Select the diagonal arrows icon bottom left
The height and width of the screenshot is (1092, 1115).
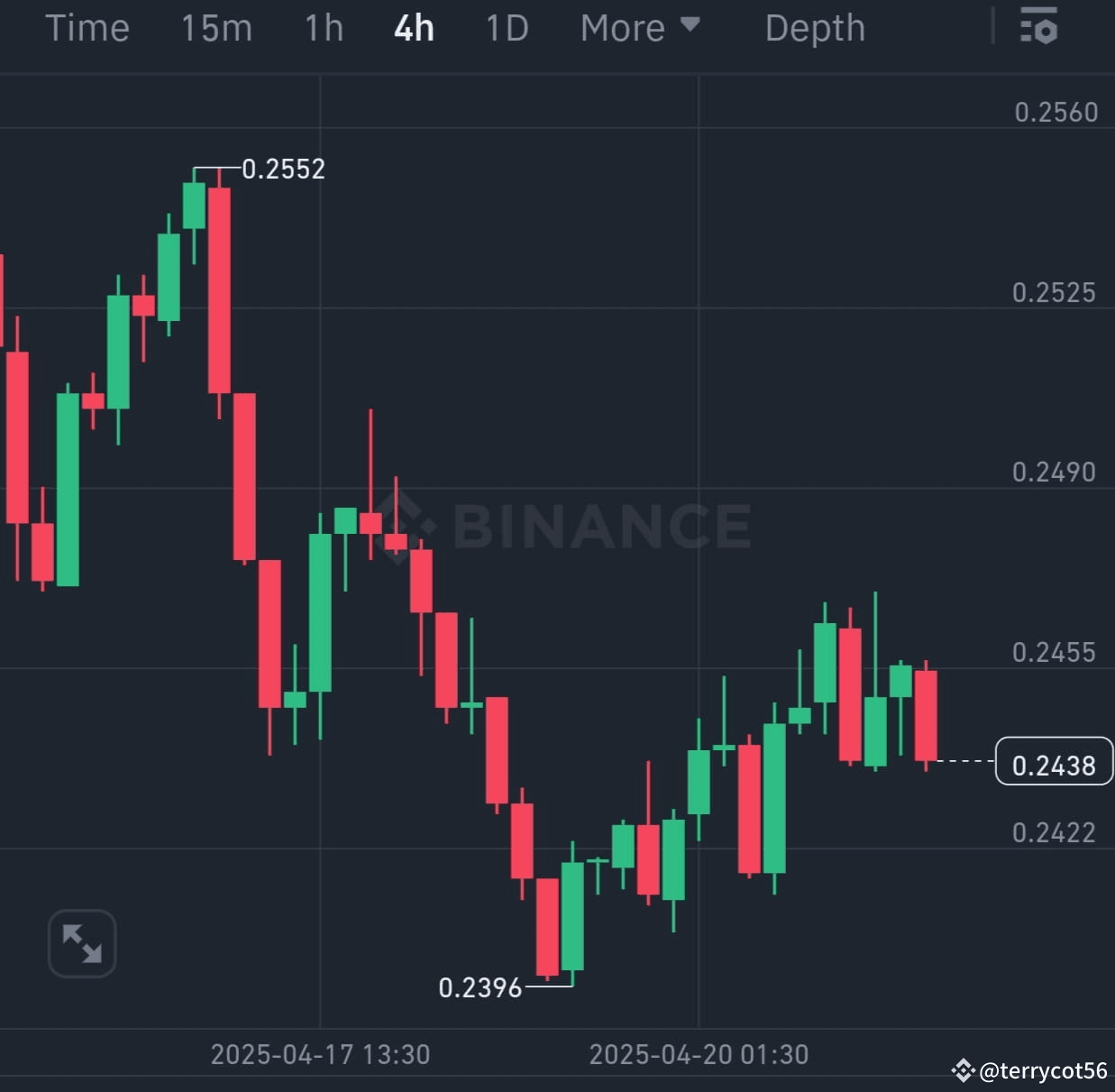click(x=82, y=943)
